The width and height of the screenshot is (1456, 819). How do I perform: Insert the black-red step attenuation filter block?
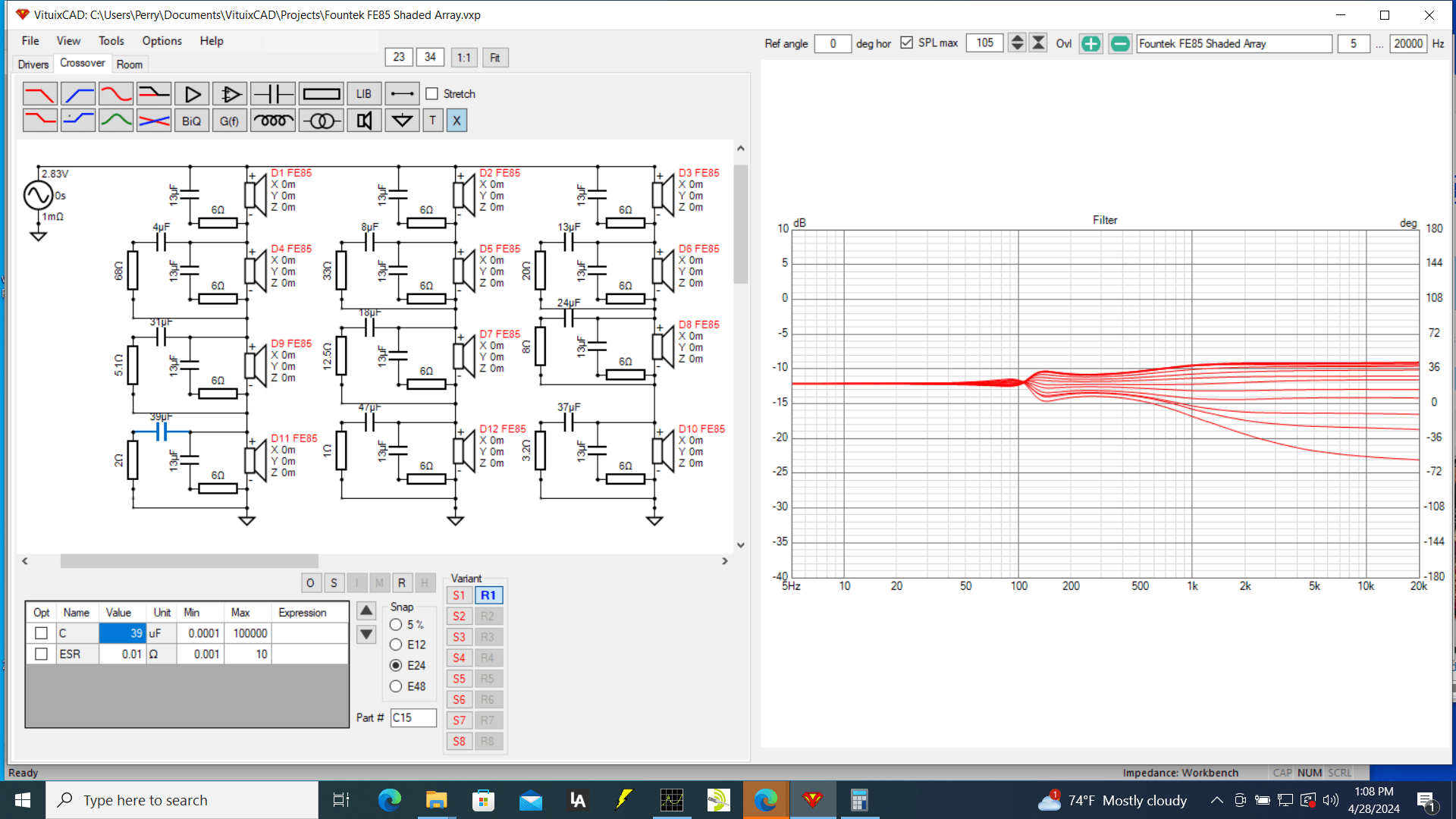[154, 94]
